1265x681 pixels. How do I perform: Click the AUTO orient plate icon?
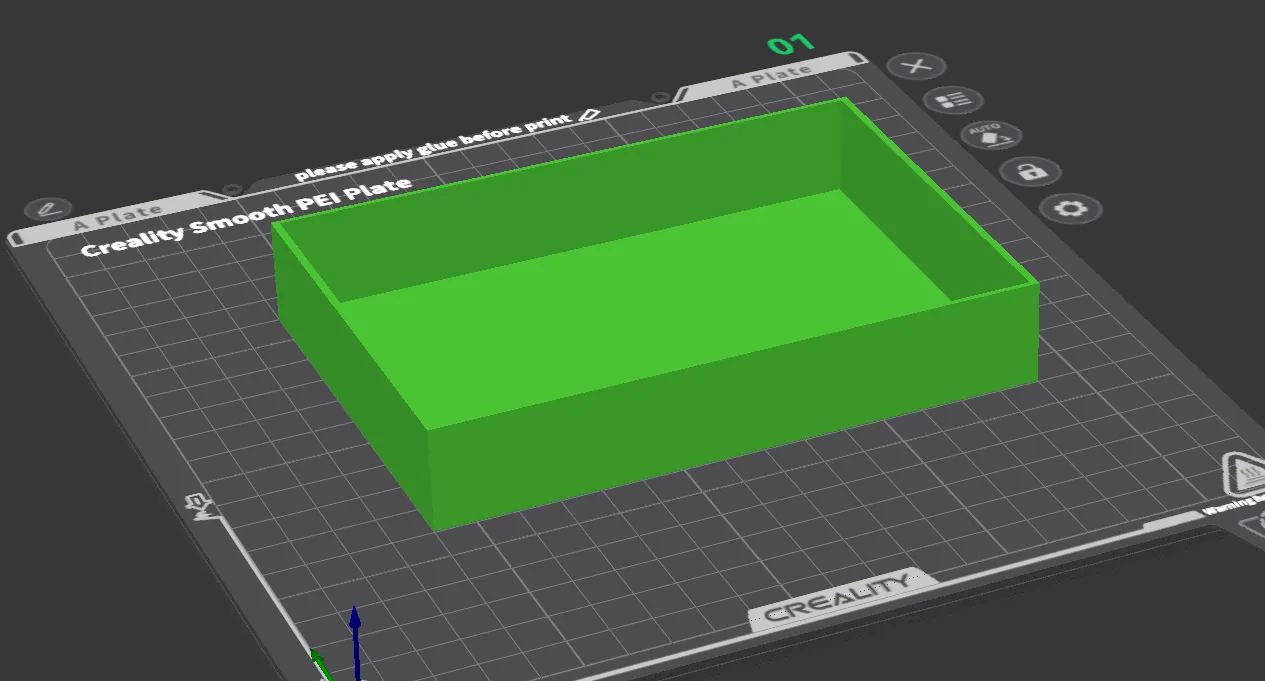(992, 135)
